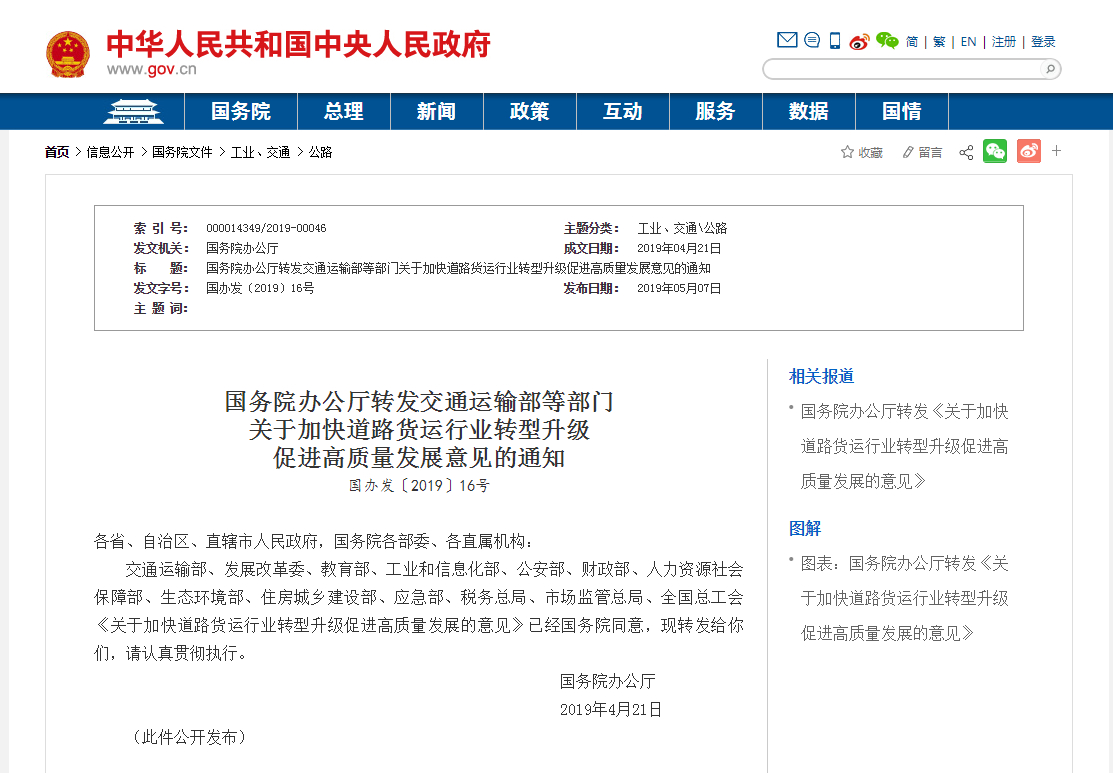Viewport: 1113px width, 773px height.
Task: Click the search magnifier icon
Action: [1049, 69]
